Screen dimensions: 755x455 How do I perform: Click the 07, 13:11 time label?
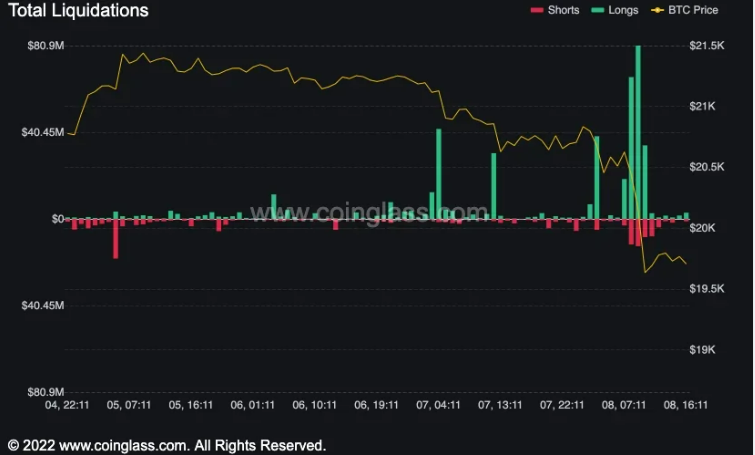pos(500,405)
